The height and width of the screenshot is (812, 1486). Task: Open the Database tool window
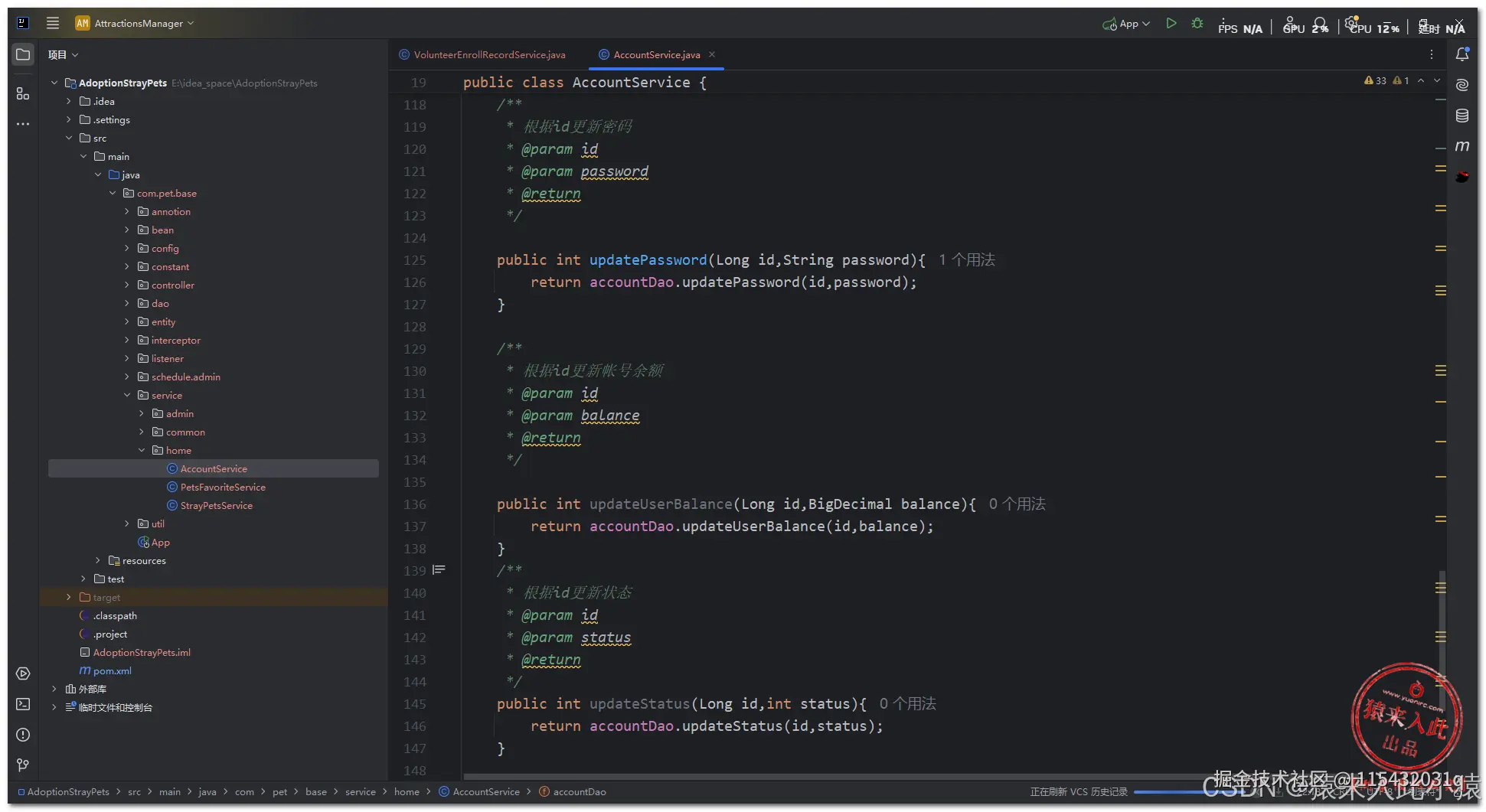tap(1462, 116)
